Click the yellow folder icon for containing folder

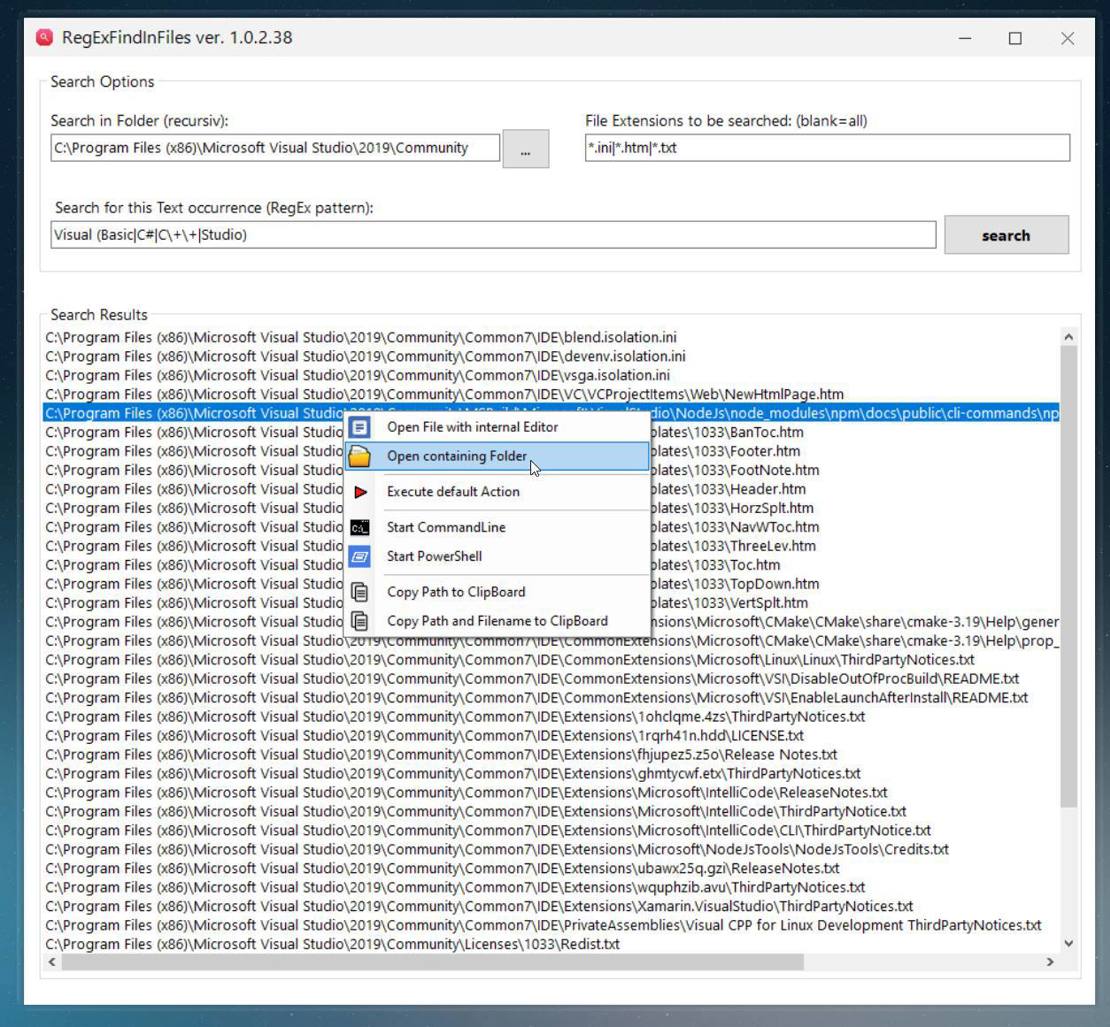361,455
